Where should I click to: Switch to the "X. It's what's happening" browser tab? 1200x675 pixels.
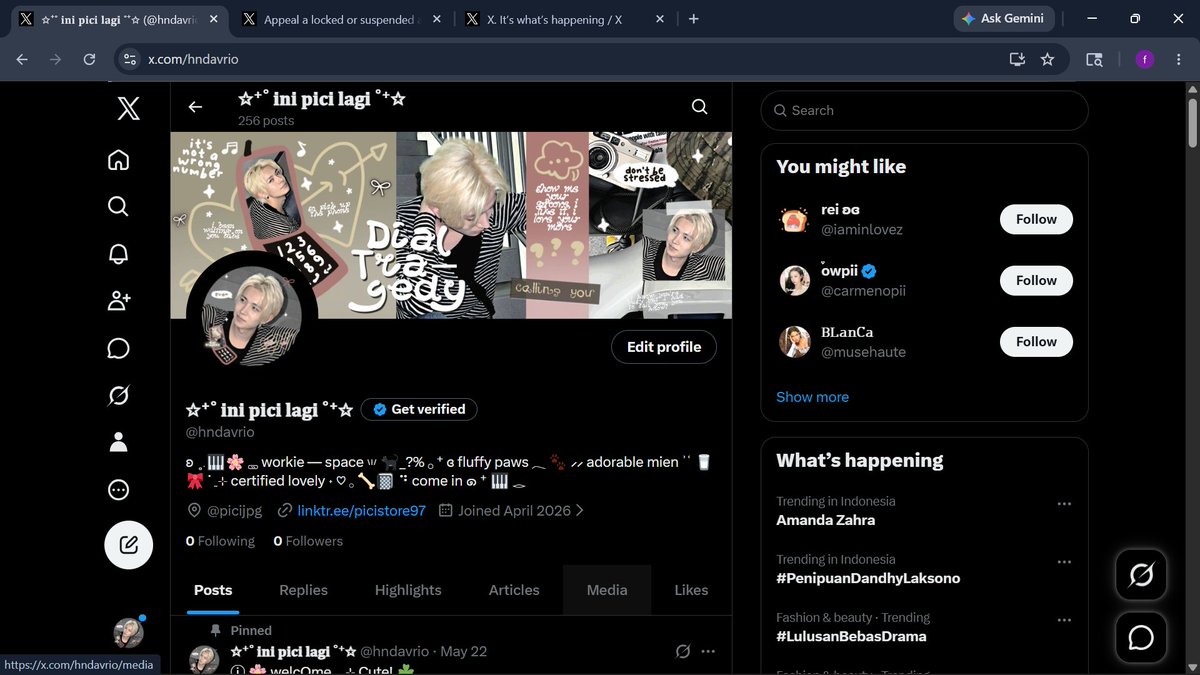[x=563, y=19]
